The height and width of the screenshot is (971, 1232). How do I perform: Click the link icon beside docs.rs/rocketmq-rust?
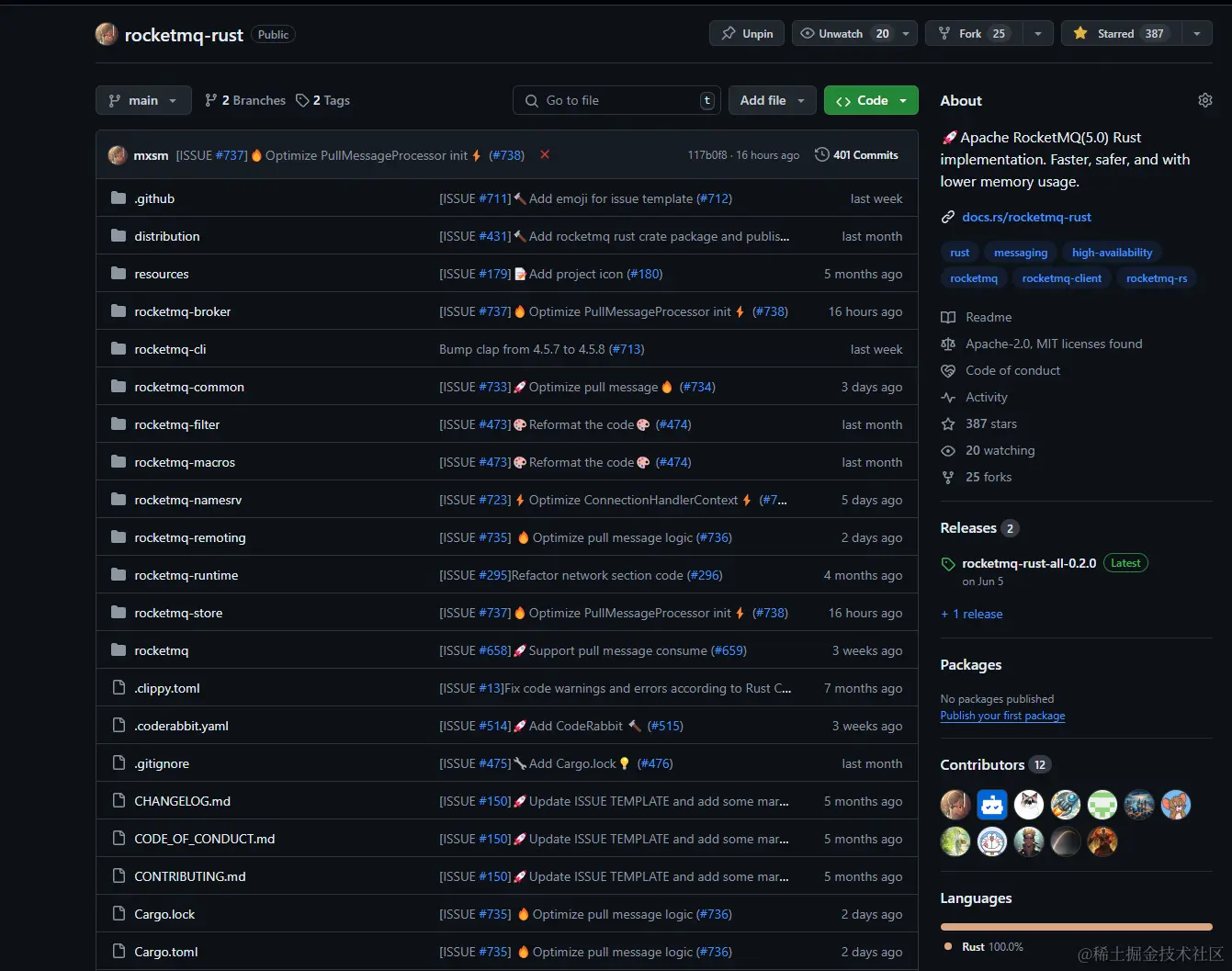[948, 217]
